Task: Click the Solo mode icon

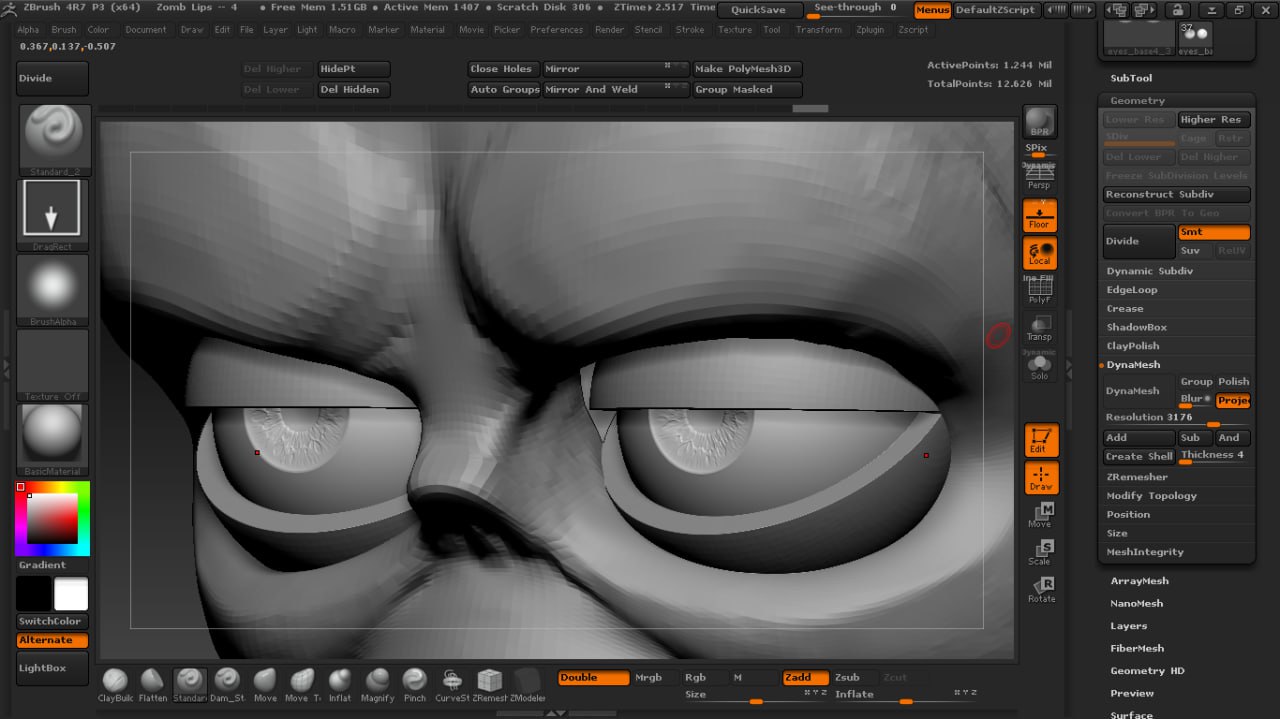Action: tap(1040, 365)
